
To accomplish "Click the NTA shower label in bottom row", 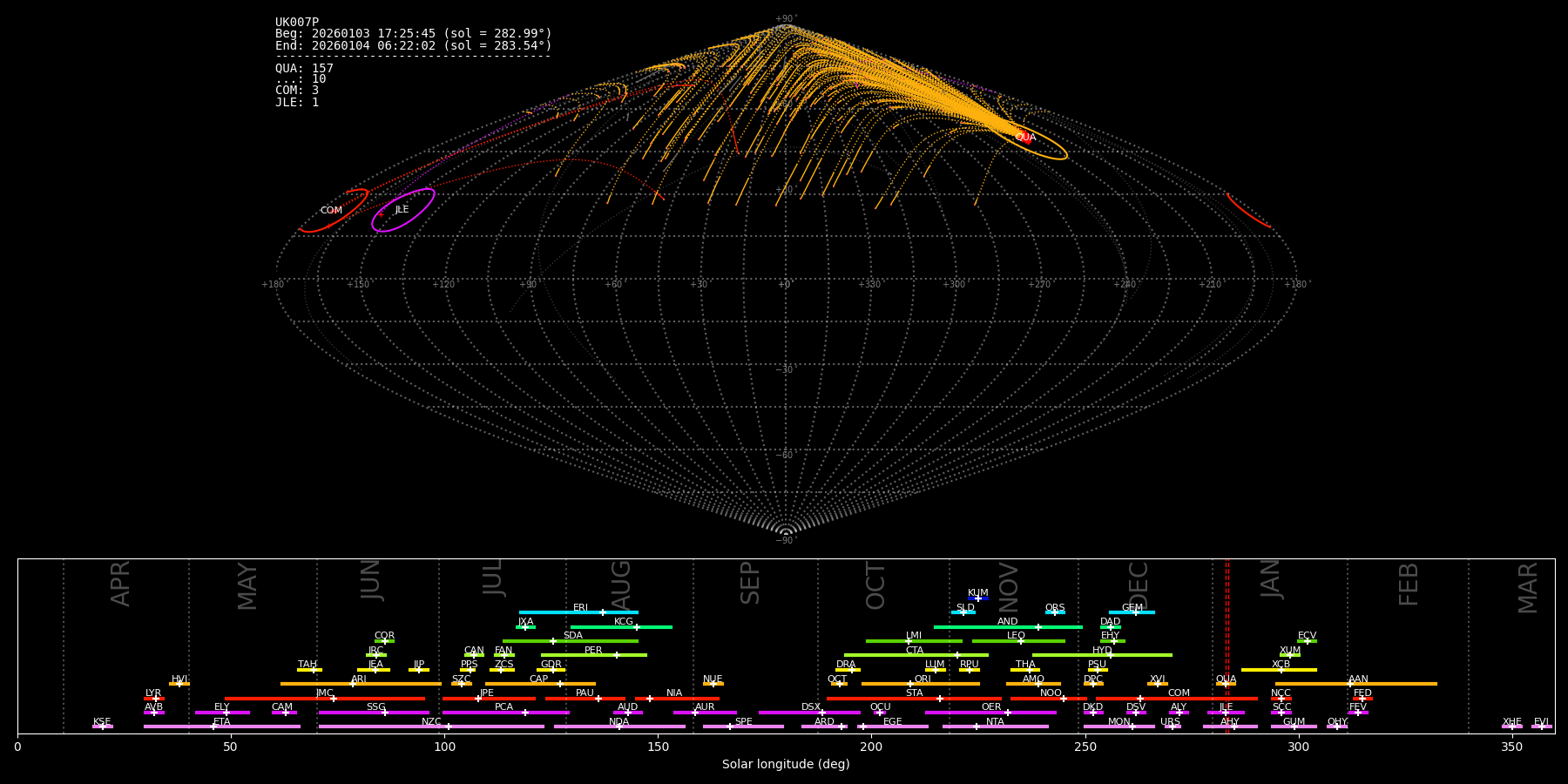I will [995, 722].
